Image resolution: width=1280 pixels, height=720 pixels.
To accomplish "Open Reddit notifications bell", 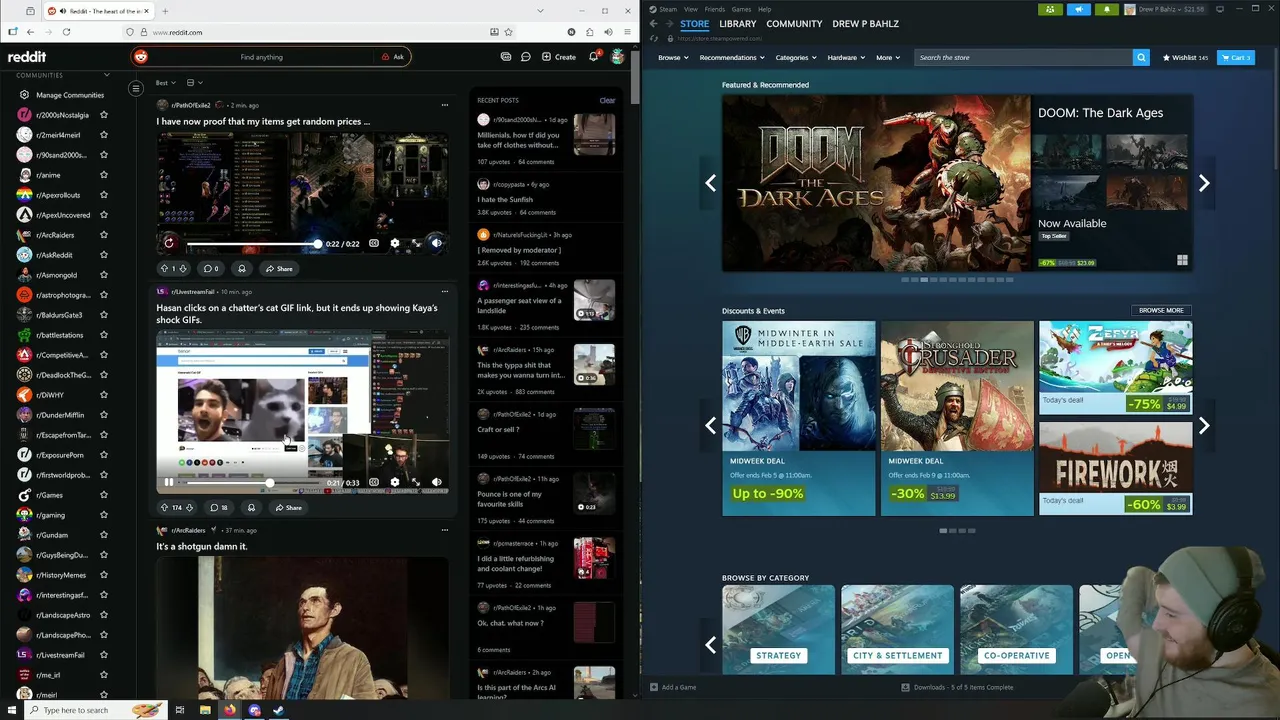I will tap(593, 57).
